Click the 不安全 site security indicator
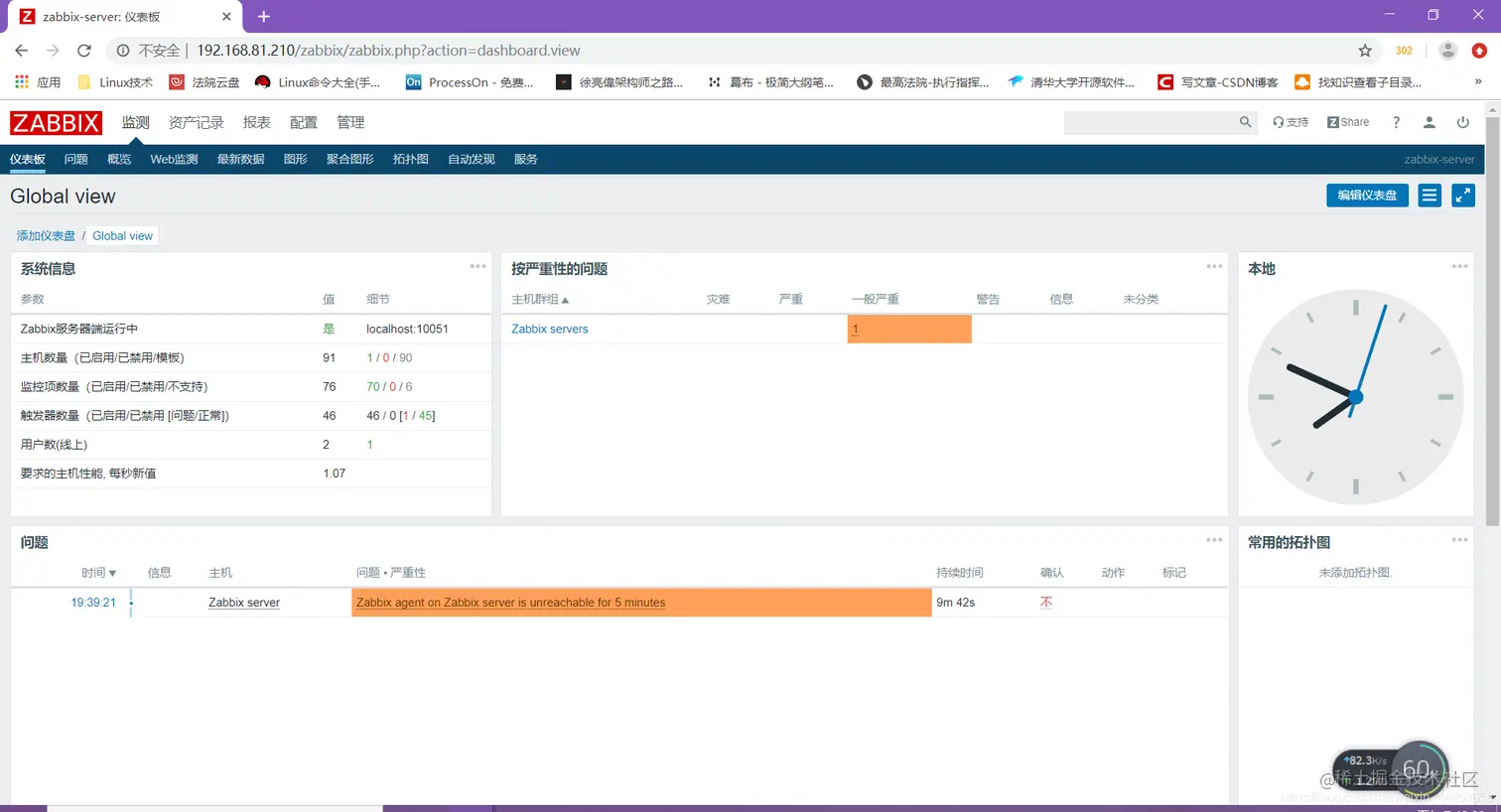 (149, 51)
